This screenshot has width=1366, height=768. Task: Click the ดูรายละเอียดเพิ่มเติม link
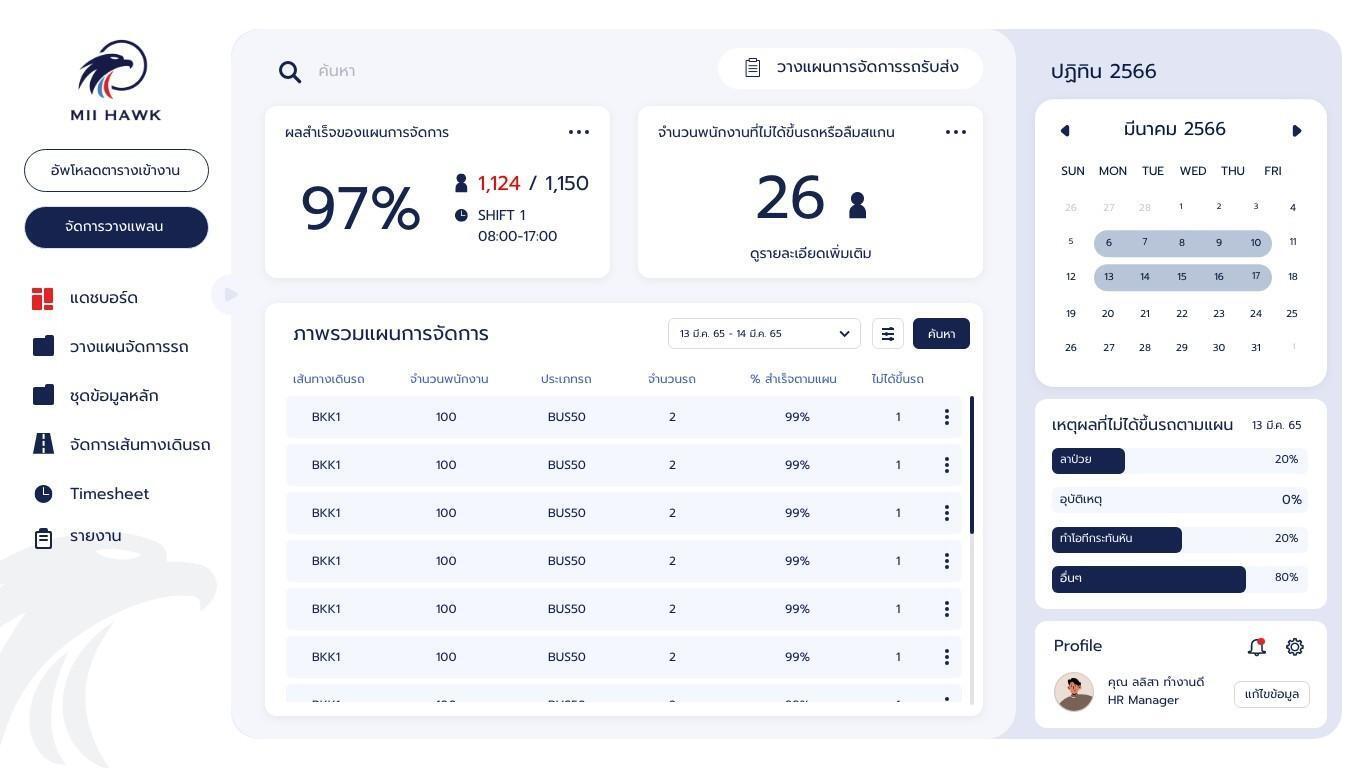click(810, 254)
